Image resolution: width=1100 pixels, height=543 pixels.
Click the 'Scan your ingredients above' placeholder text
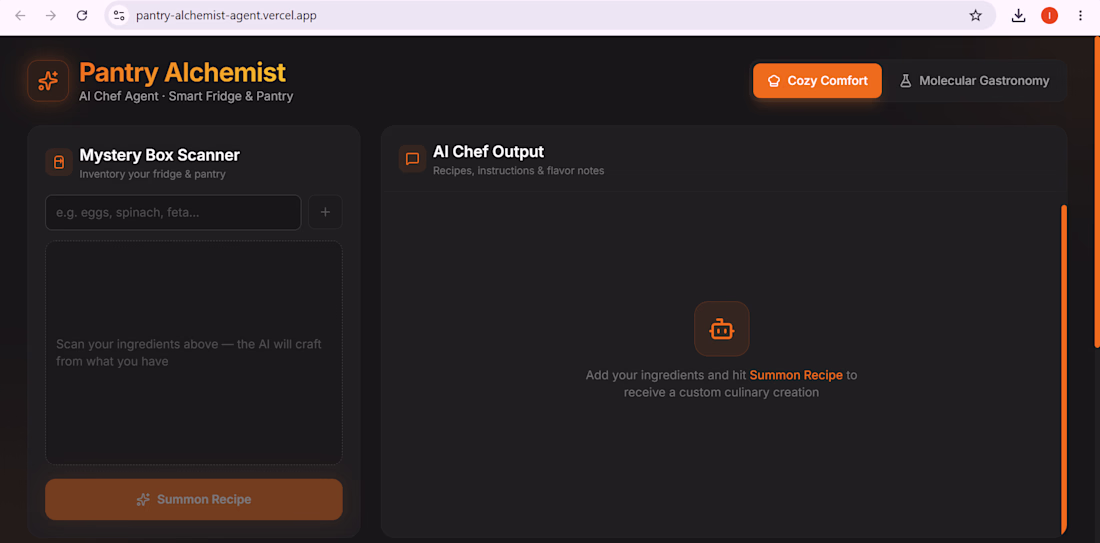click(189, 353)
